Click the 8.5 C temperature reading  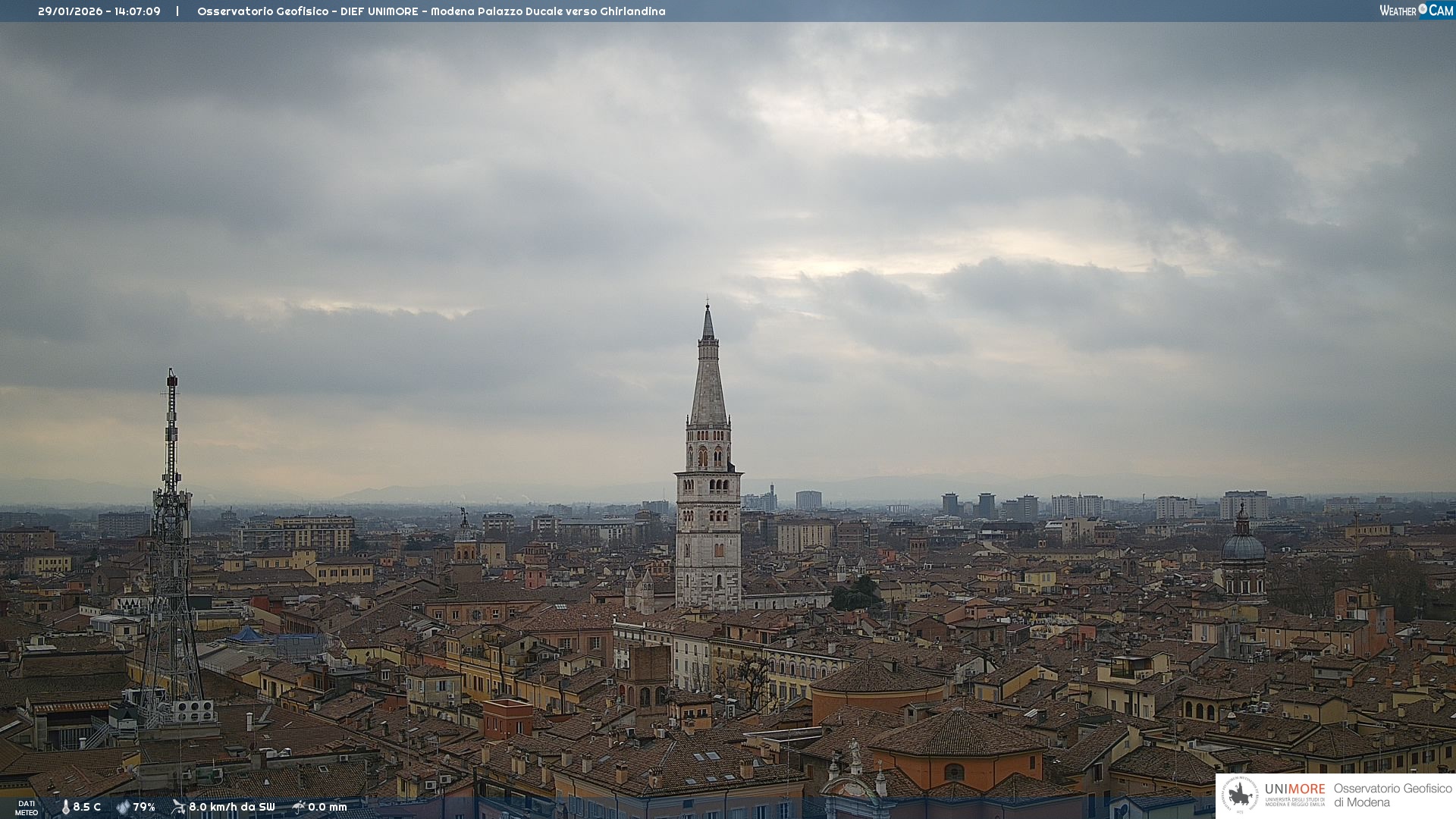[x=87, y=807]
